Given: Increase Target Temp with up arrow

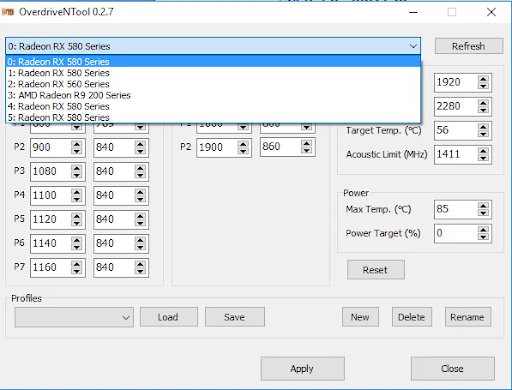Looking at the screenshot, I should (x=483, y=127).
